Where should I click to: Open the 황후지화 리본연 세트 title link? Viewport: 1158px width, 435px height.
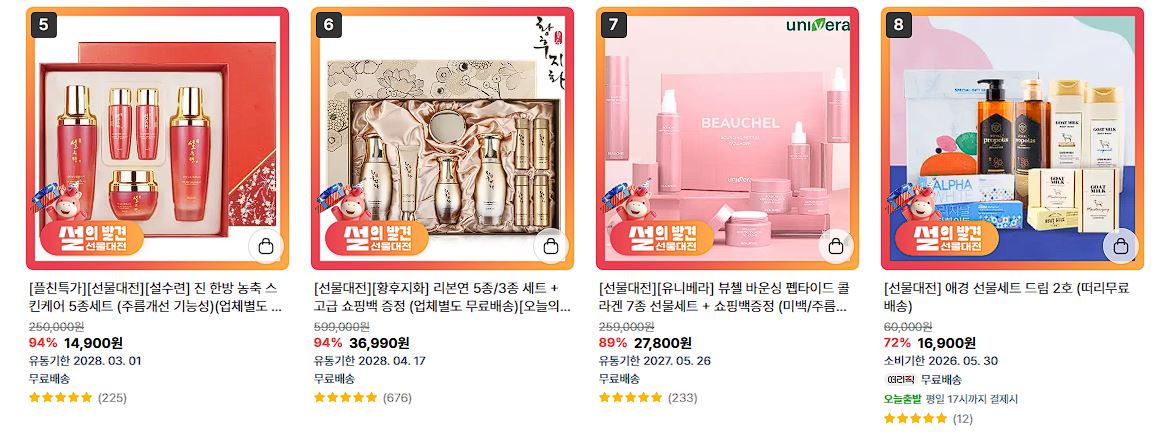coord(442,297)
